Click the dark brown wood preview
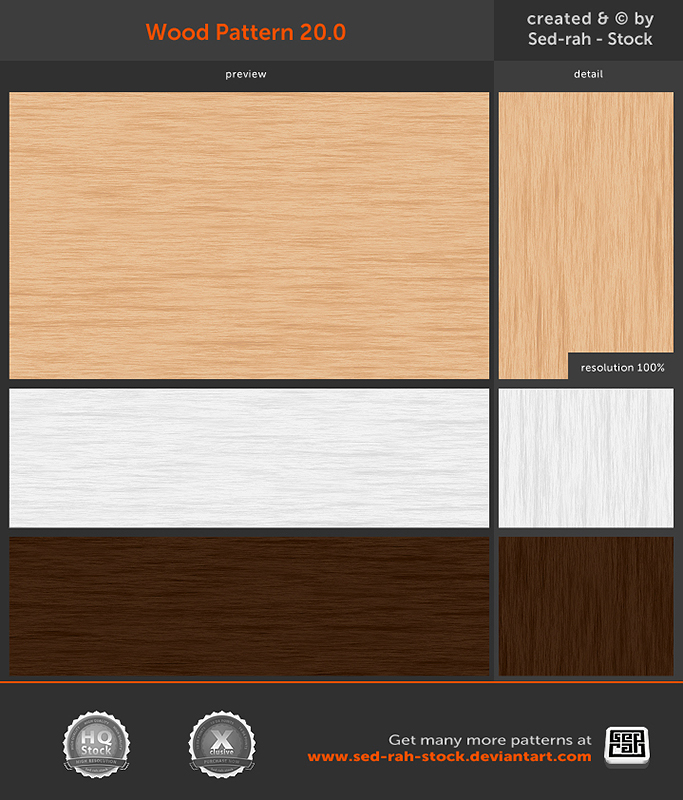 pos(249,606)
